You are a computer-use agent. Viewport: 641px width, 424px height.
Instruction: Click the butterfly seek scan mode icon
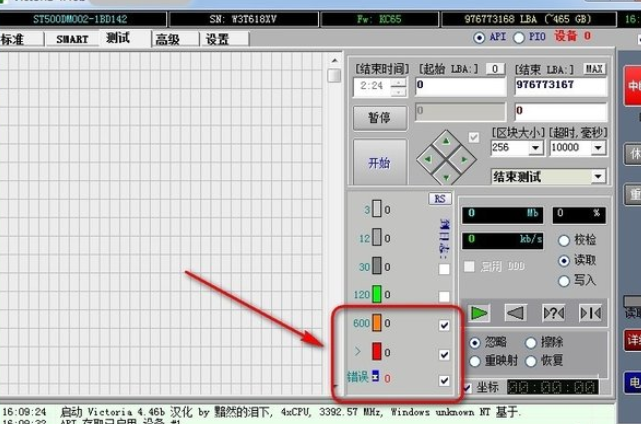pos(590,313)
